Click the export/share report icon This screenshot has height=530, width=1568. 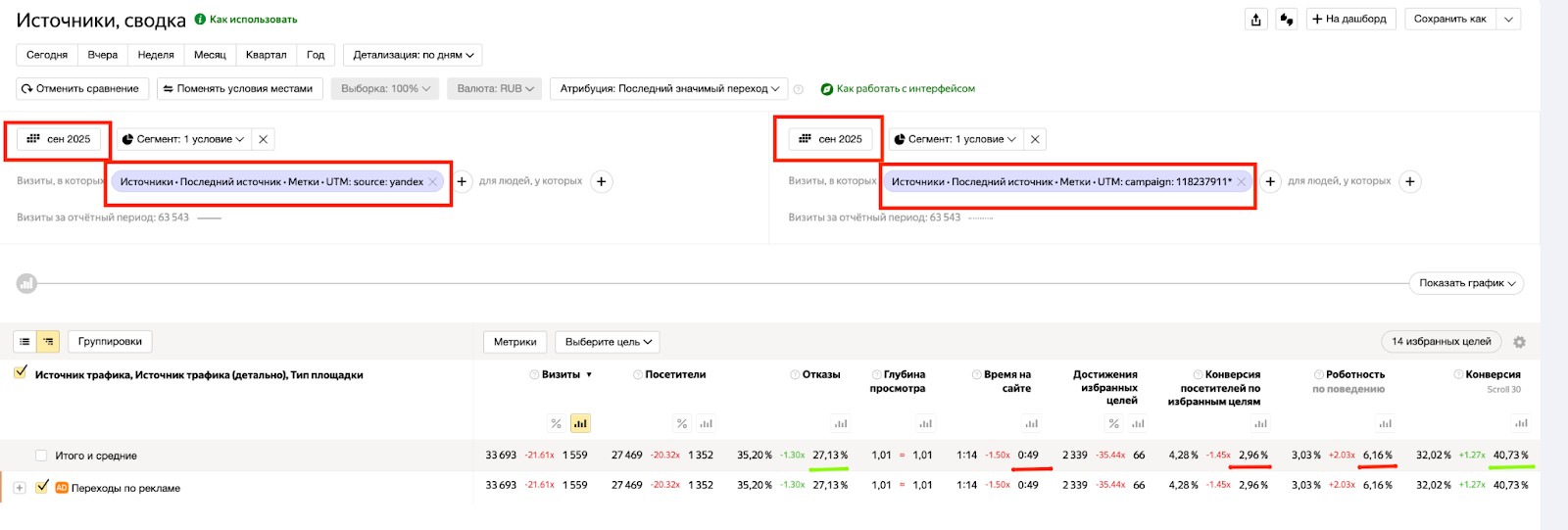point(1255,20)
